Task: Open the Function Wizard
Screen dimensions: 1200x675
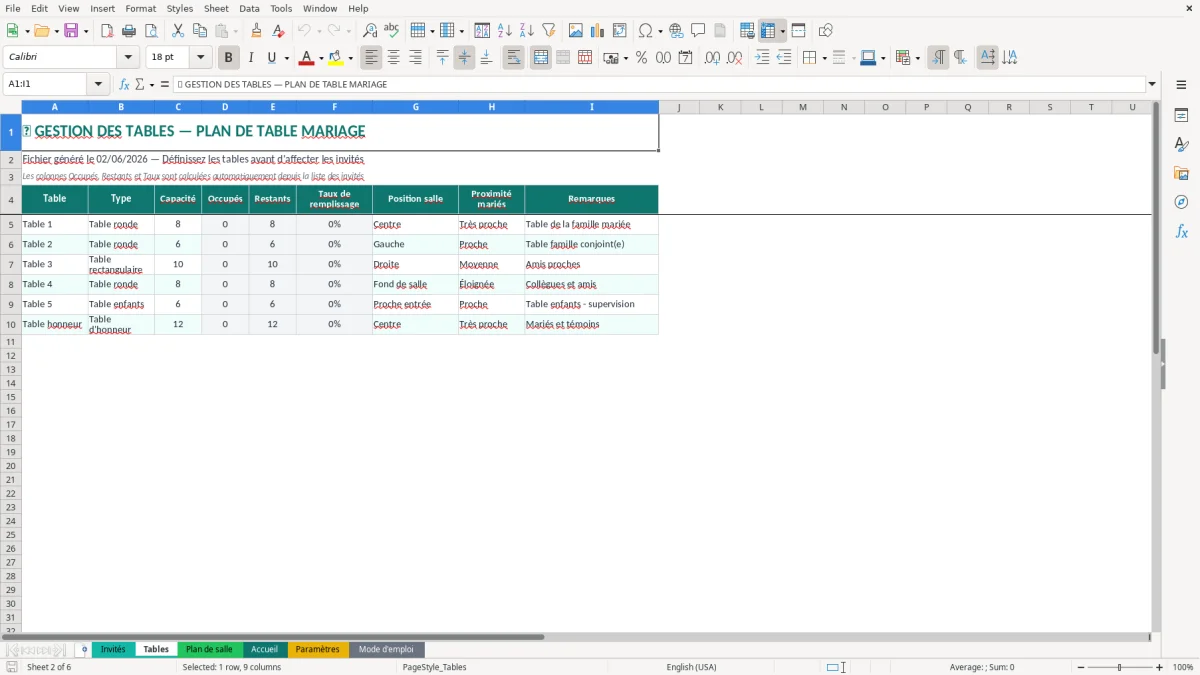Action: point(124,84)
